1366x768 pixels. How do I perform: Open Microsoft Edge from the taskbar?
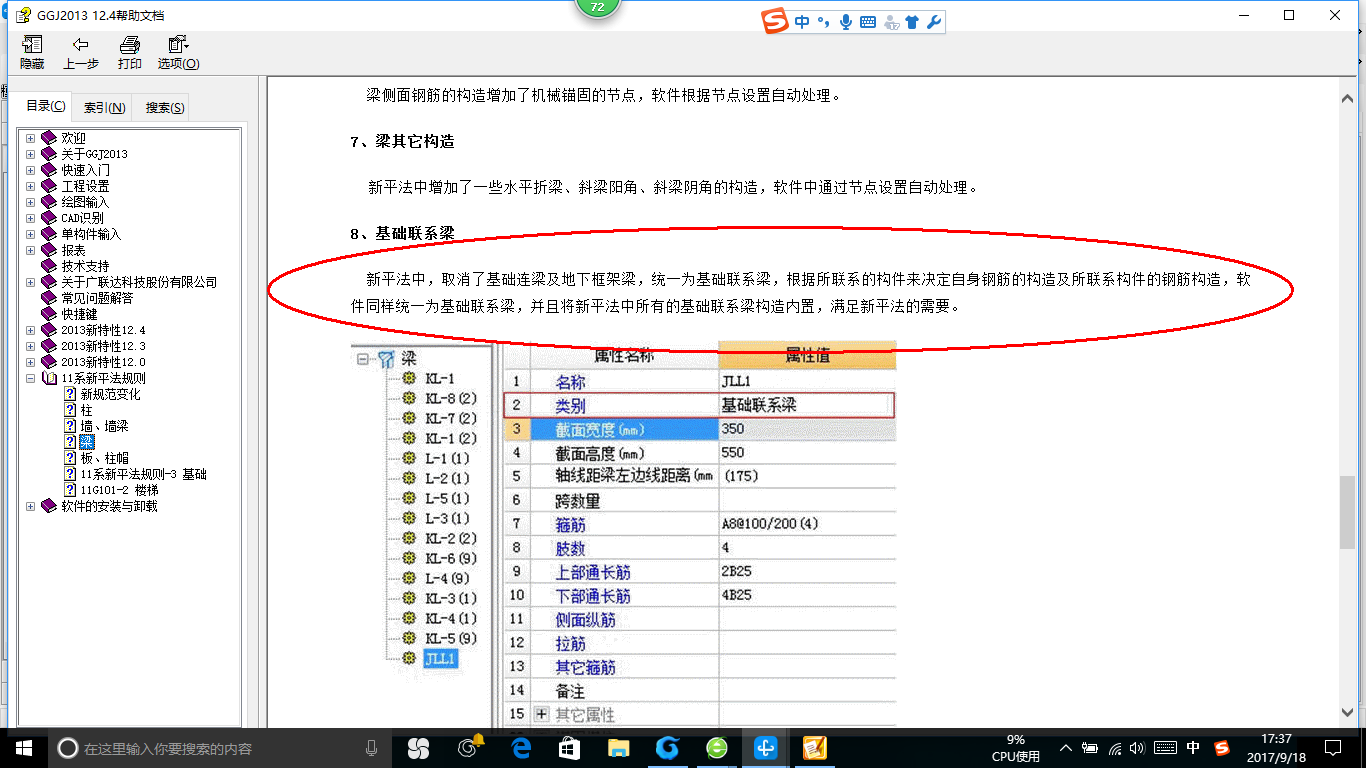coord(520,747)
